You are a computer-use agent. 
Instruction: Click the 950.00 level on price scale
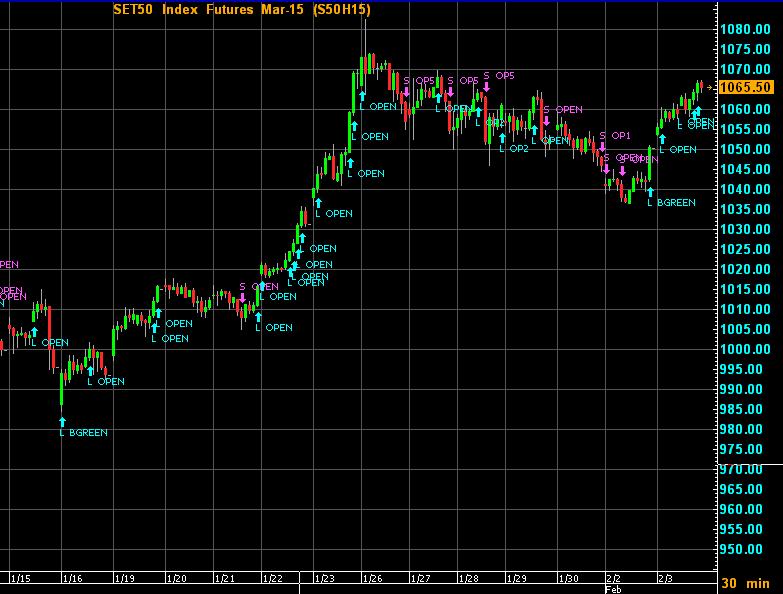point(748,549)
